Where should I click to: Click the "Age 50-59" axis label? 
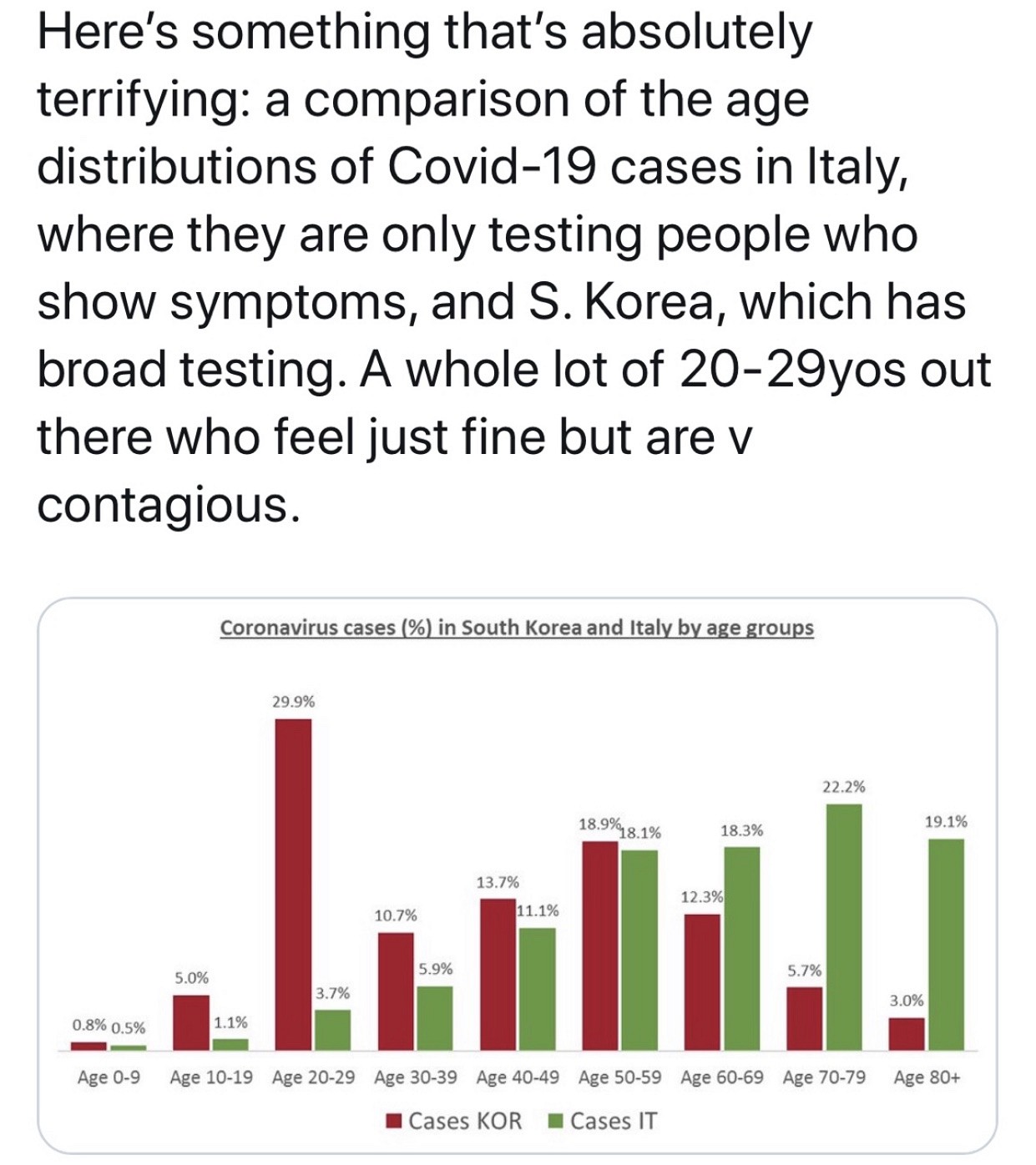(x=619, y=1077)
